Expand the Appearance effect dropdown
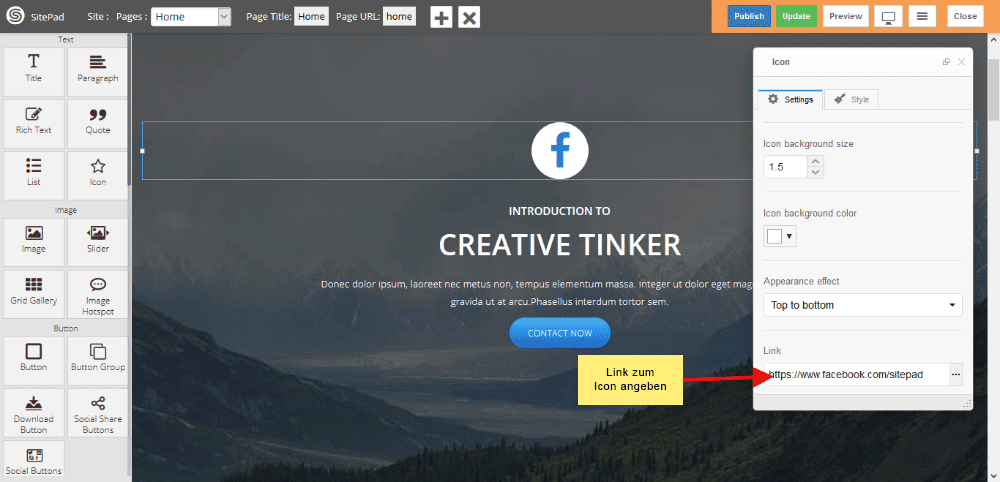The image size is (1000, 482). [863, 305]
